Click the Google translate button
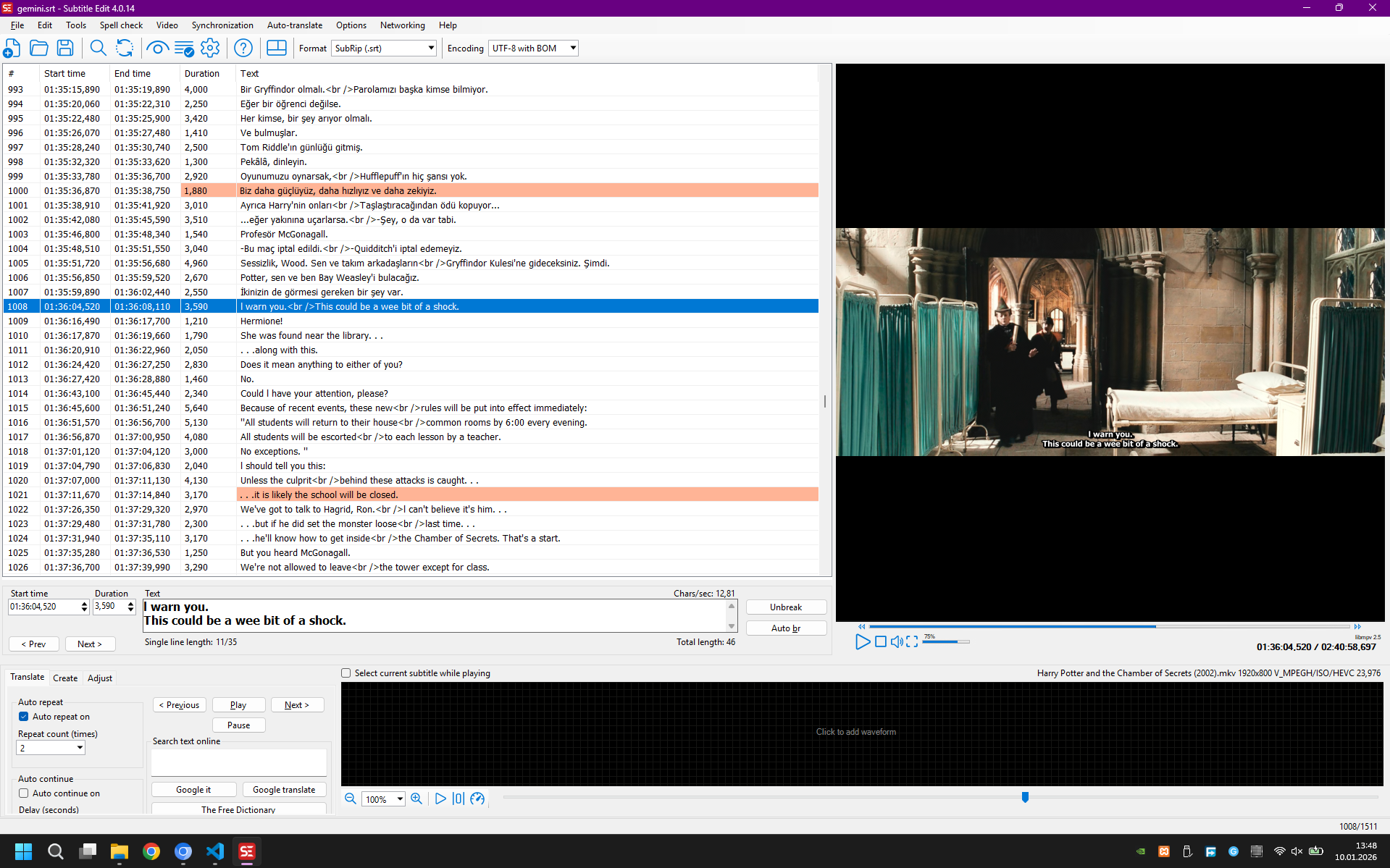 tap(284, 790)
